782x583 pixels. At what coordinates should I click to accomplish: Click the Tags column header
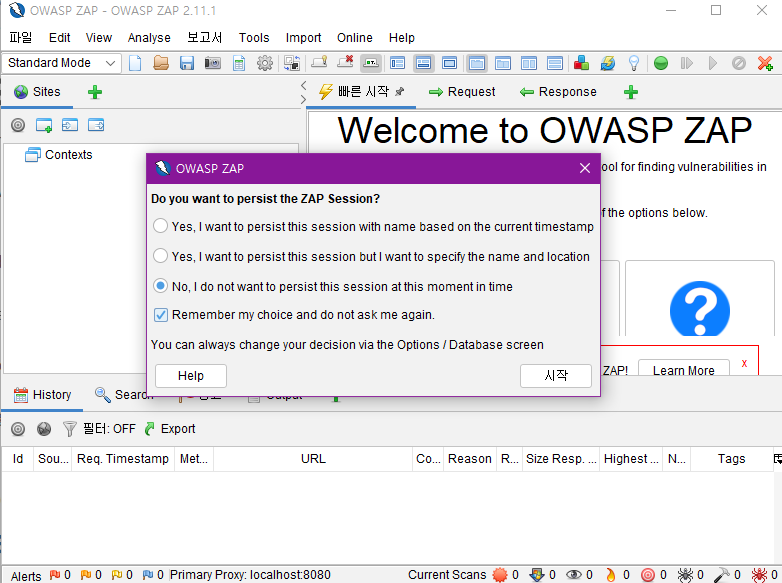pos(731,459)
